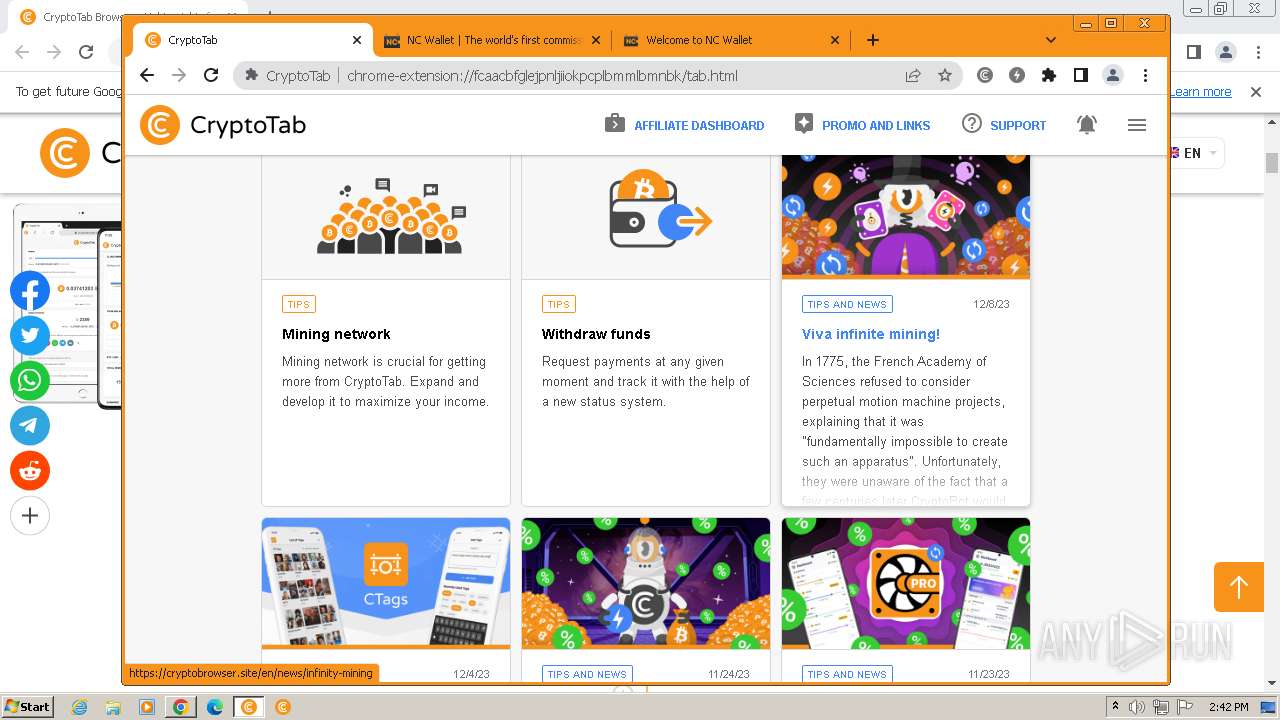Go back using the browser back arrow
The width and height of the screenshot is (1280, 720).
click(147, 75)
